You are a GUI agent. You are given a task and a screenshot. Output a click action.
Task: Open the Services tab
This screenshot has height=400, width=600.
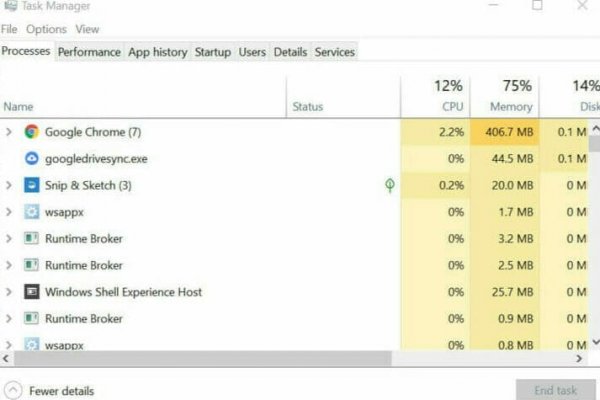pyautogui.click(x=335, y=52)
